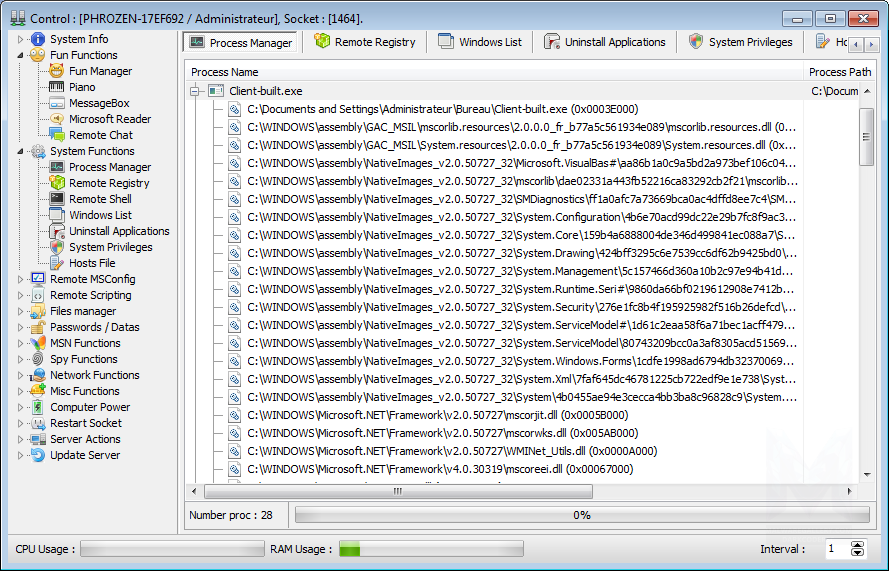Expand the Spy Functions tree node
The width and height of the screenshot is (889, 571).
tap(20, 359)
